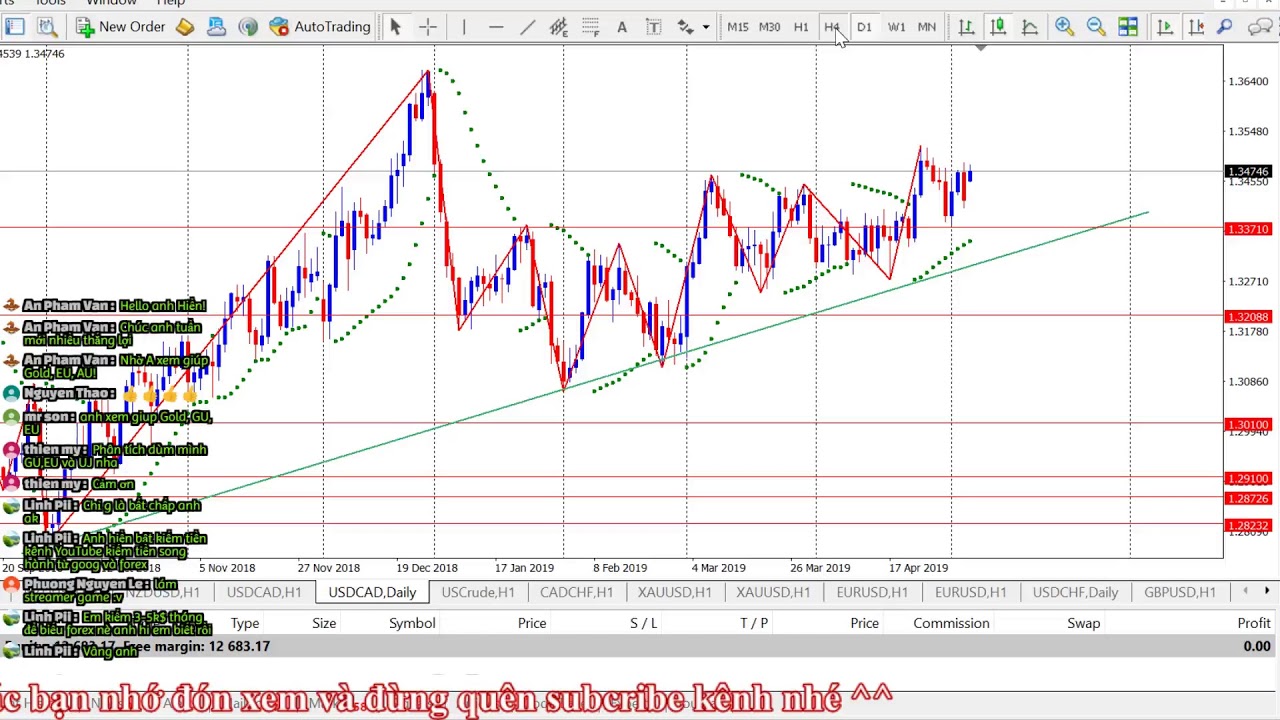Switch chart to M30 timeframe

770,27
